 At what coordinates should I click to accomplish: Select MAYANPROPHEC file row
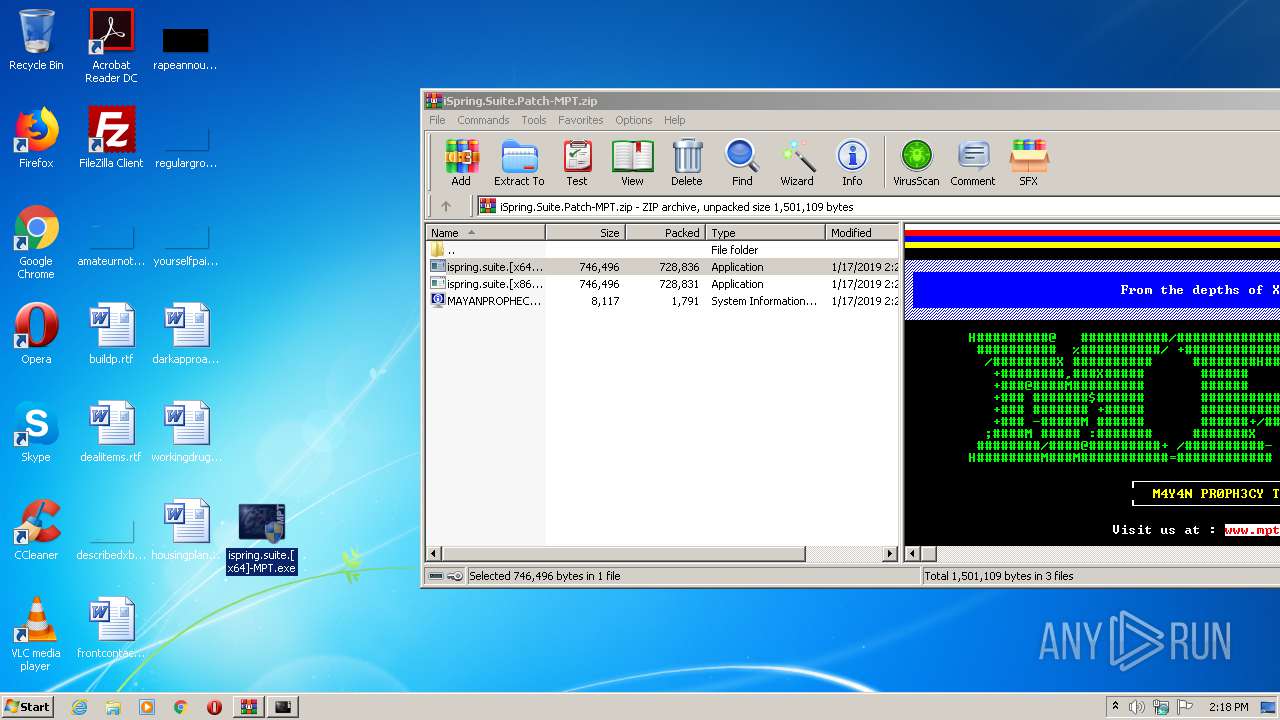[663, 300]
